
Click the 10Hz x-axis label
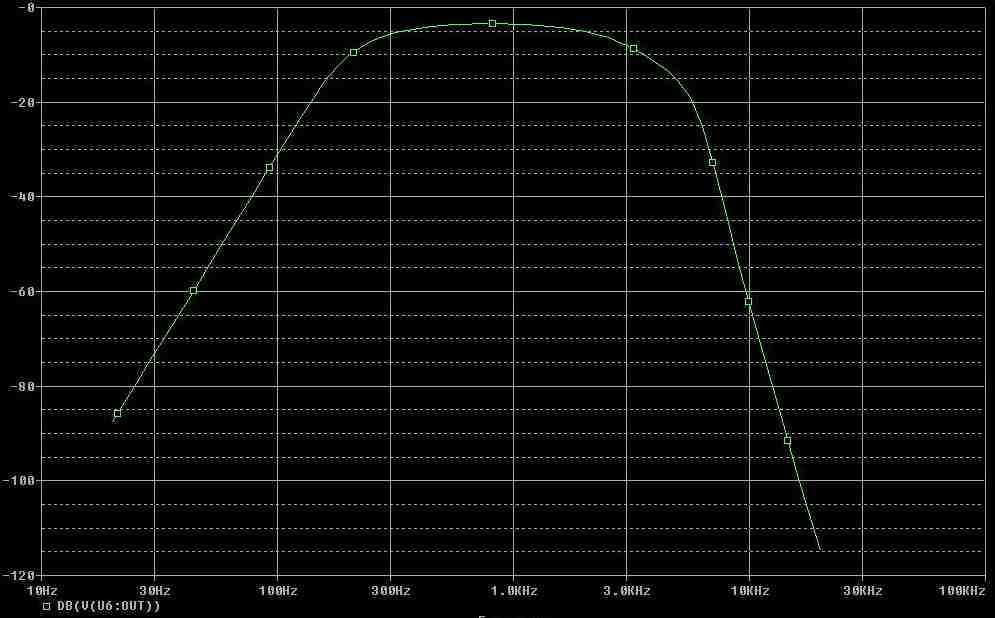pyautogui.click(x=42, y=591)
